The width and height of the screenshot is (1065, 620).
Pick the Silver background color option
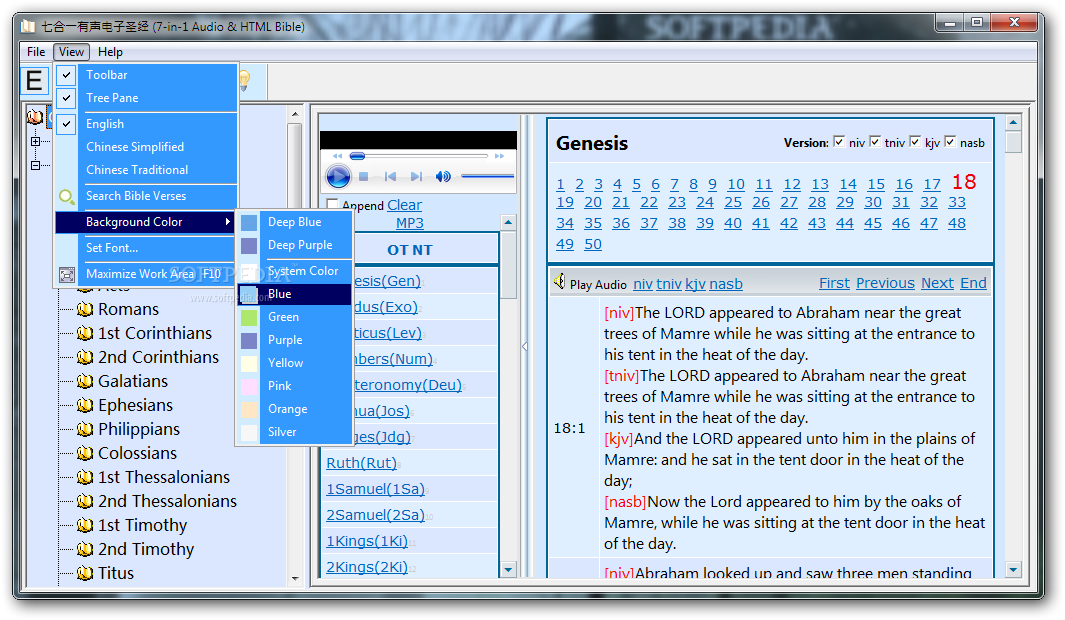(x=282, y=432)
